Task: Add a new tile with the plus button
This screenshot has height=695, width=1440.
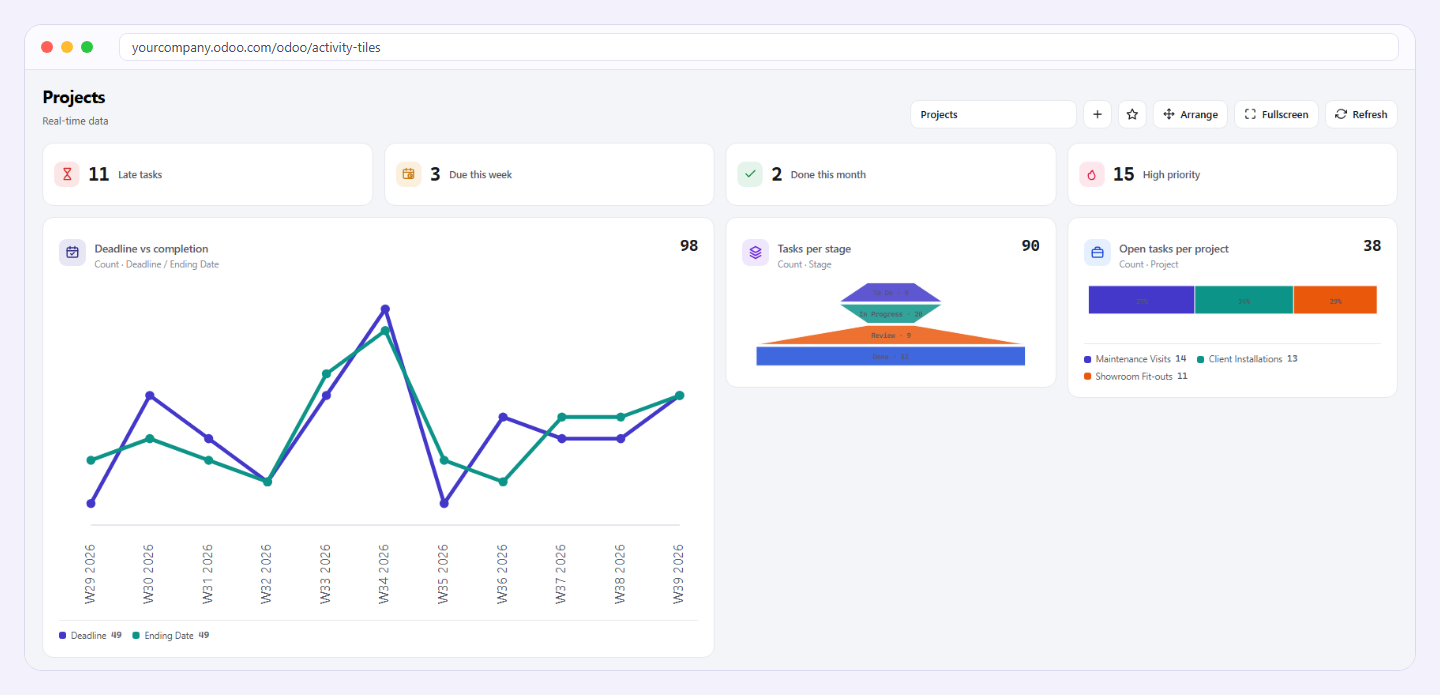Action: click(1097, 114)
